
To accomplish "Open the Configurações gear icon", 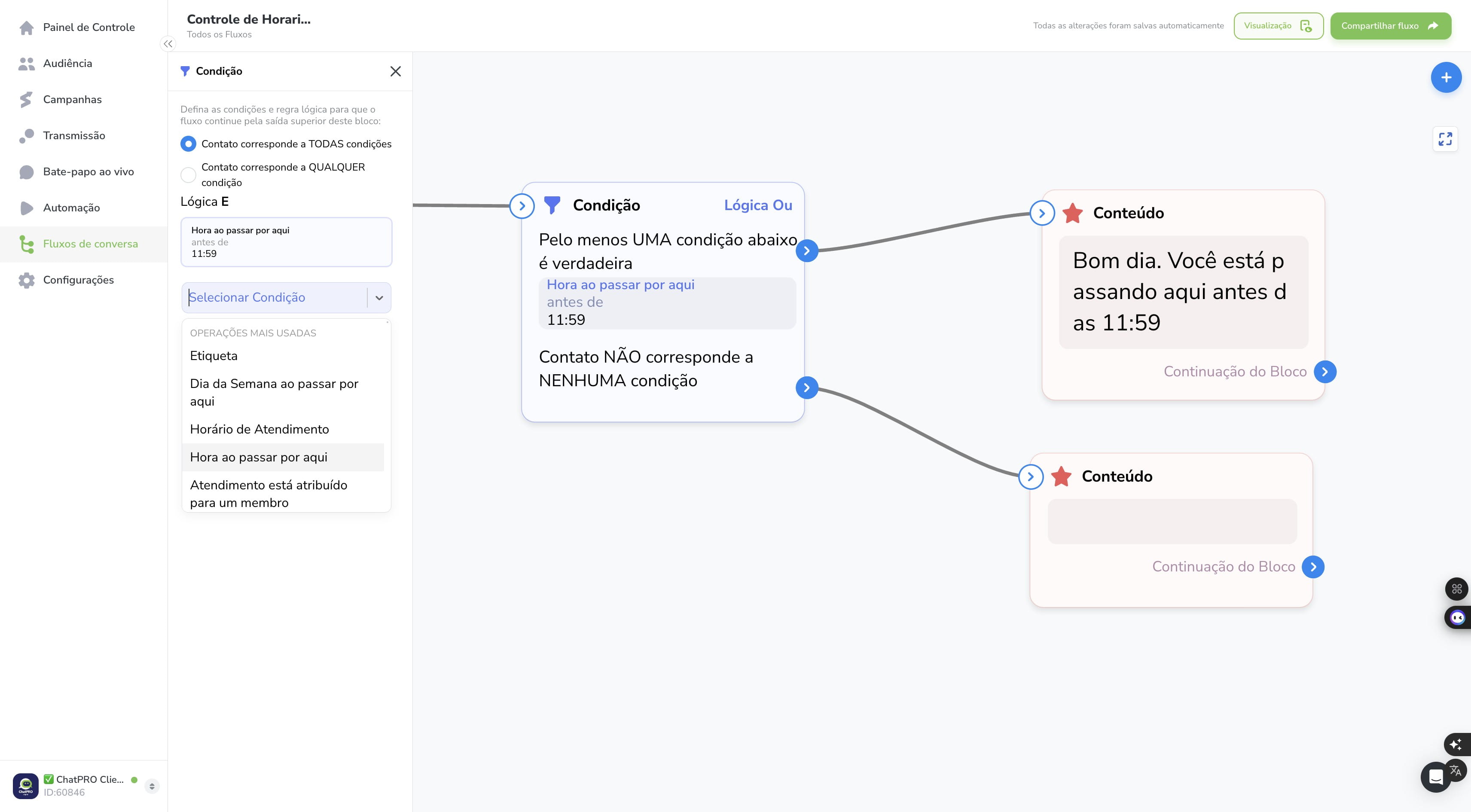I will click(26, 280).
